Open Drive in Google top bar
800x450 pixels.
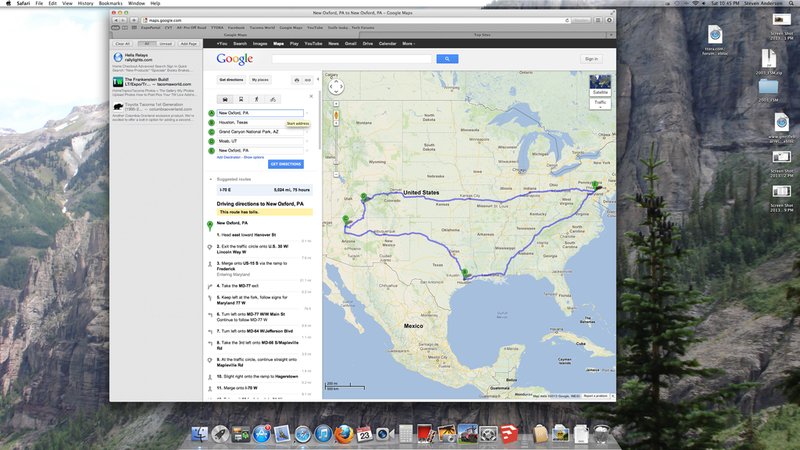[368, 44]
